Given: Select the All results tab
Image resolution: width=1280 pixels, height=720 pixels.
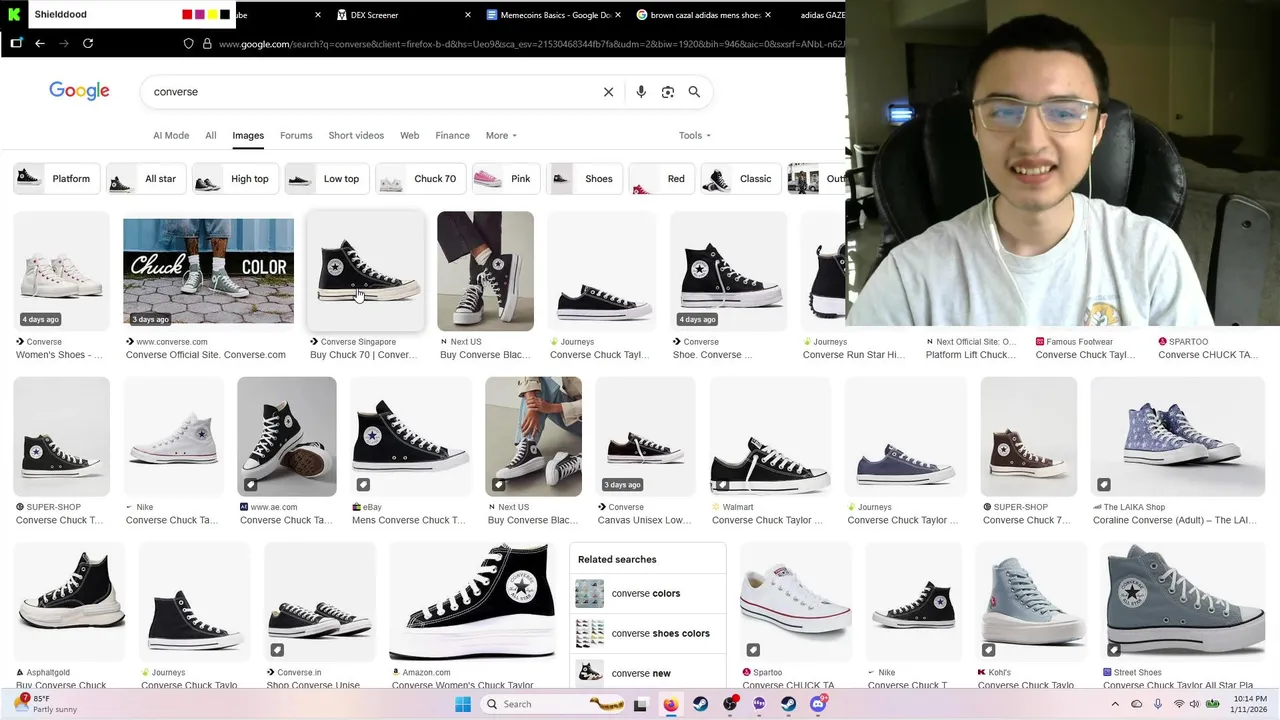Looking at the screenshot, I should tap(211, 135).
